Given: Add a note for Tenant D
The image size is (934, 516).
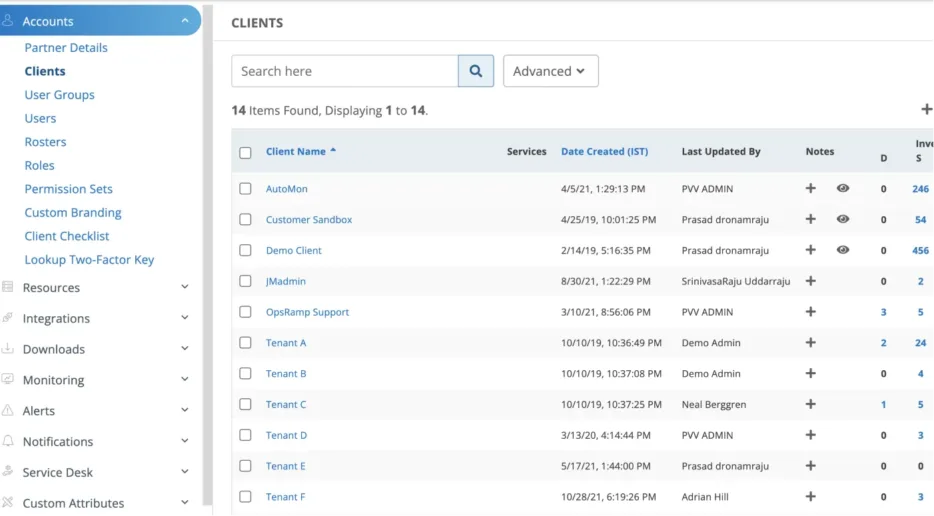Looking at the screenshot, I should coord(810,435).
